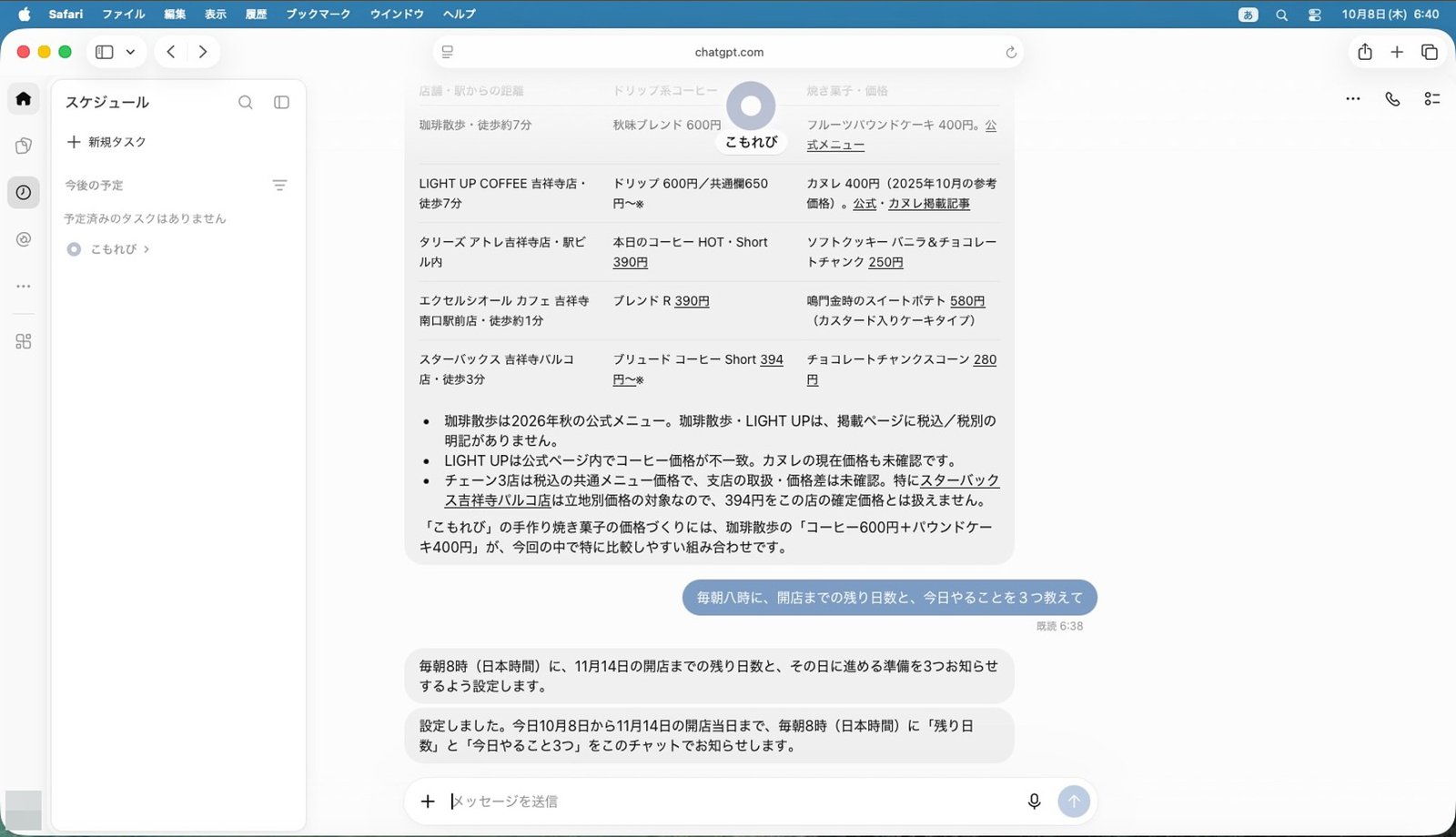The height and width of the screenshot is (837, 1456).
Task: Open the library icon below home
Action: [x=24, y=146]
